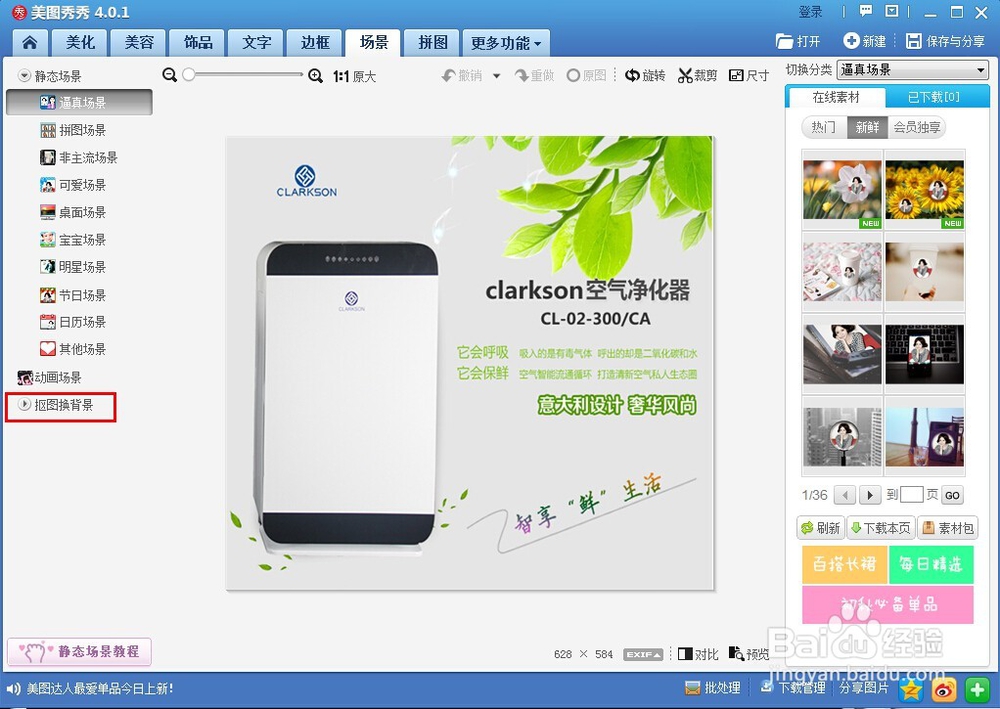Select 节日场景 category
1000x709 pixels.
click(73, 295)
